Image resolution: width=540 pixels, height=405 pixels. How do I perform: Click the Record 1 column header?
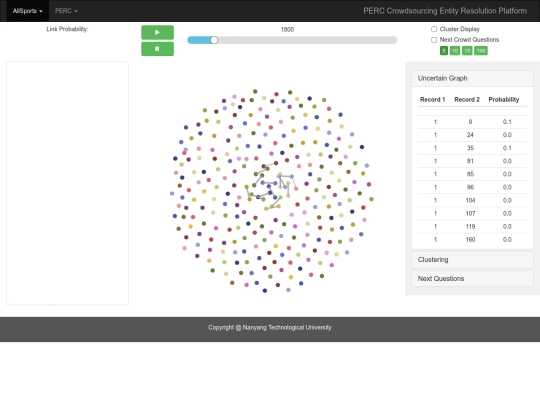433,100
